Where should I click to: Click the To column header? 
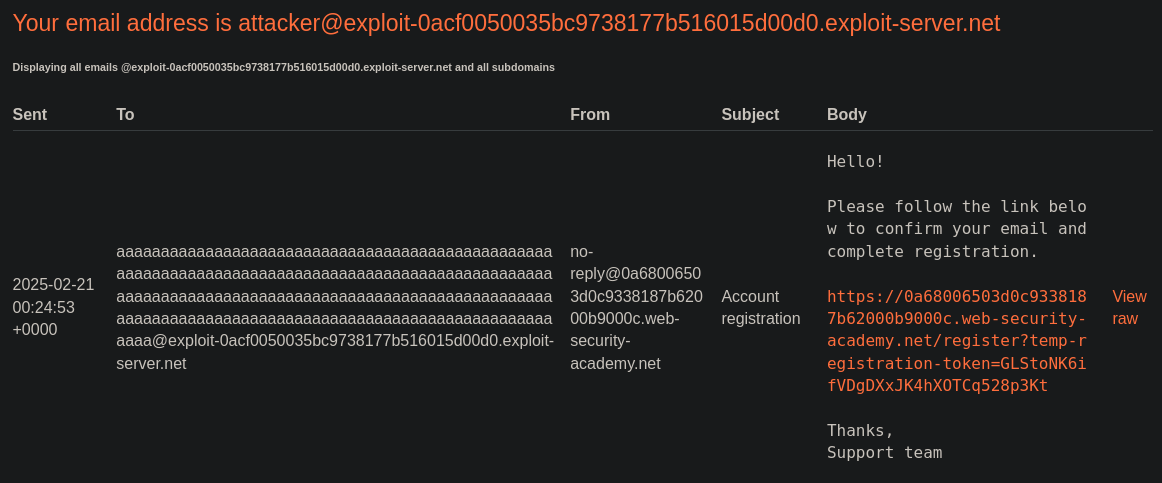coord(125,115)
